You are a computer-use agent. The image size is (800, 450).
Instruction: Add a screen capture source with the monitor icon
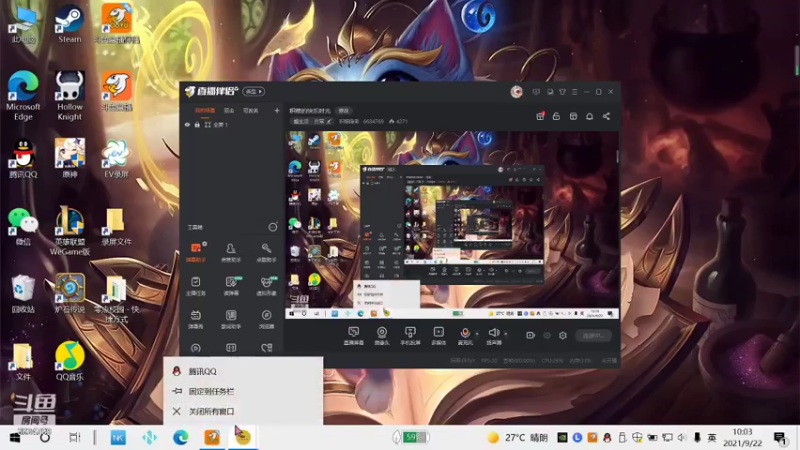pyautogui.click(x=354, y=336)
